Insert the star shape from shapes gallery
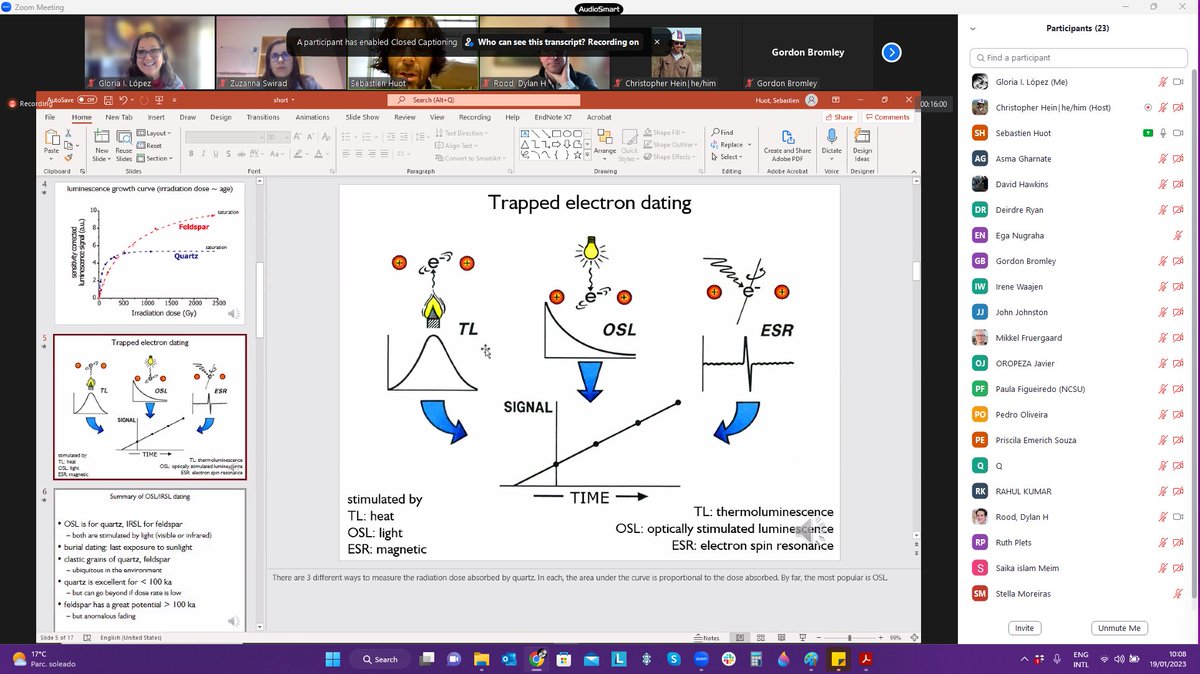 577,154
